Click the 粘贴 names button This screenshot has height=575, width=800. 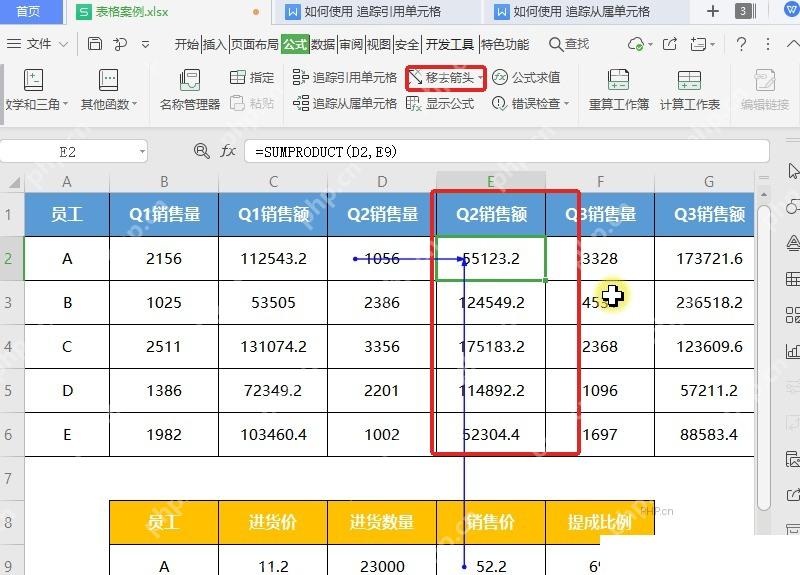click(x=252, y=104)
